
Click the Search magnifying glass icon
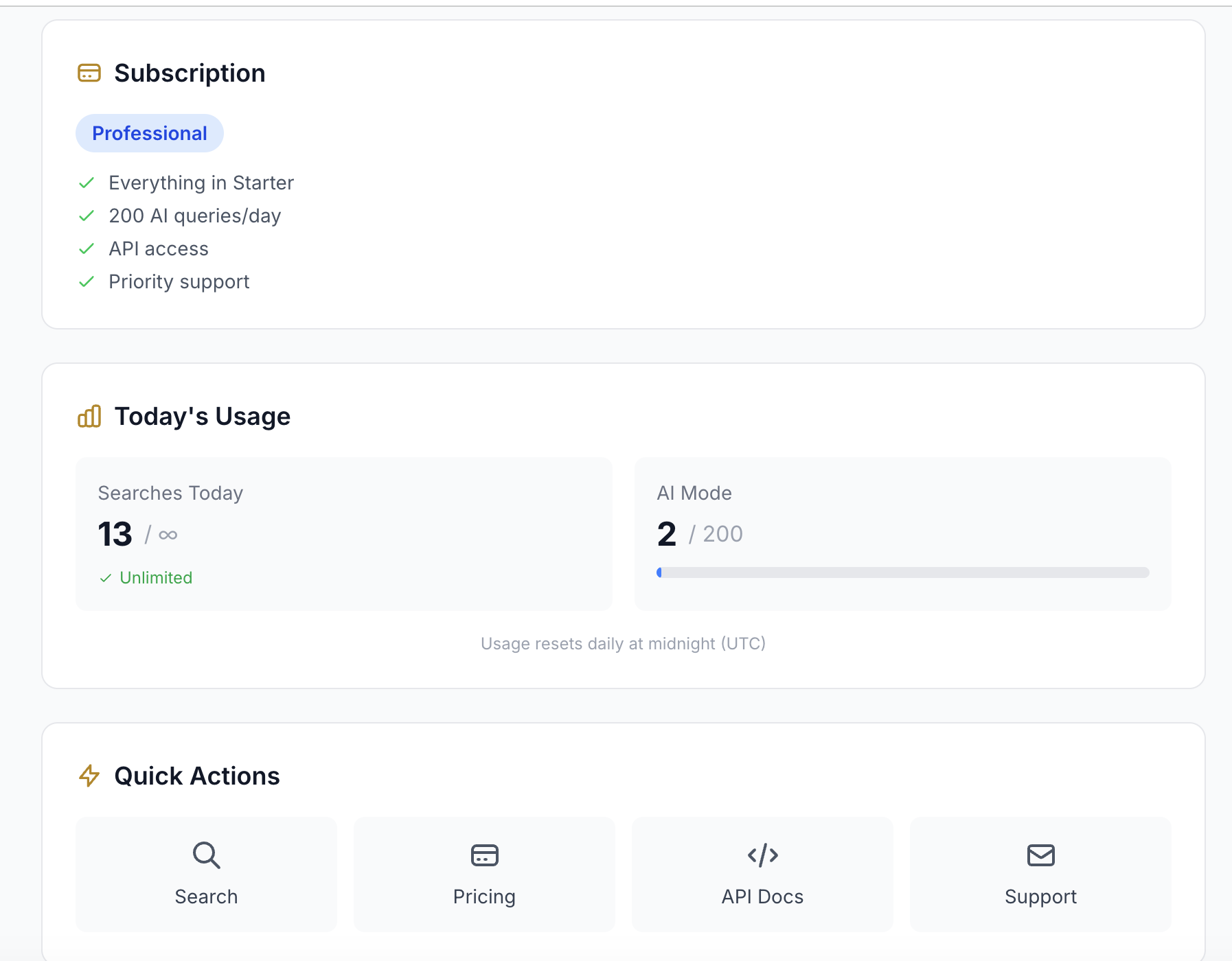(x=206, y=855)
